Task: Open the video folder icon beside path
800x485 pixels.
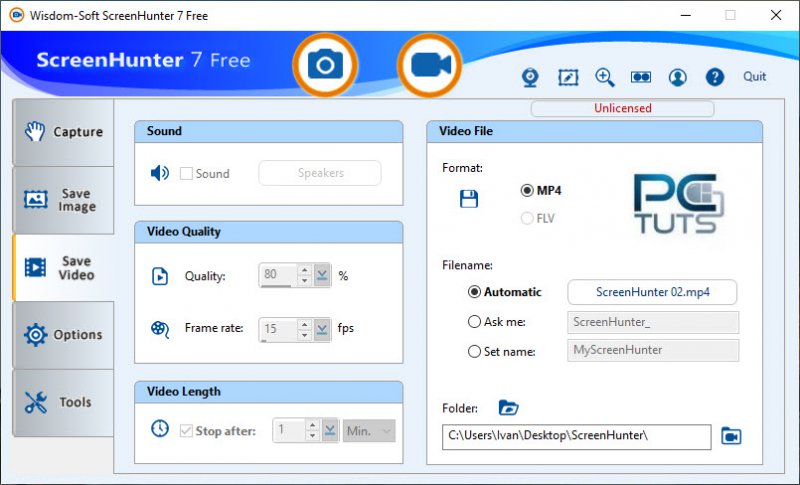Action: point(731,436)
